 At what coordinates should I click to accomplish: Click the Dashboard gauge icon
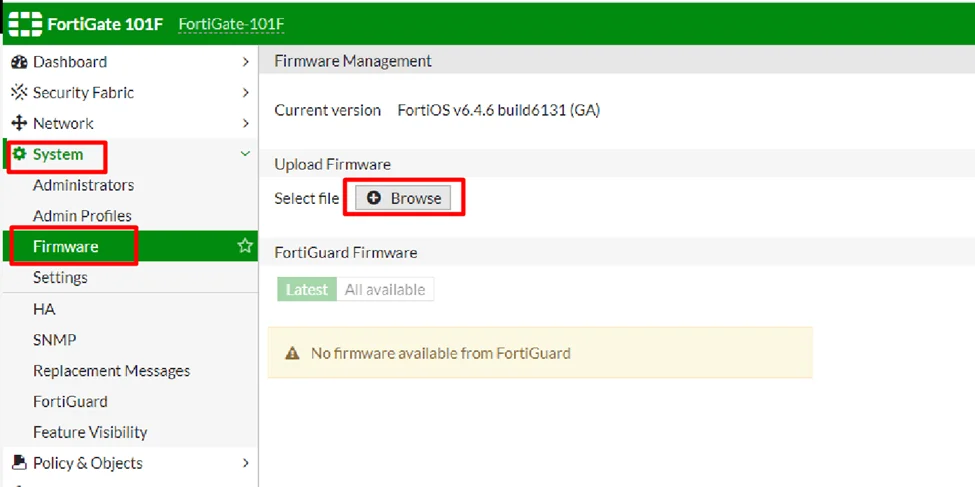pyautogui.click(x=19, y=62)
